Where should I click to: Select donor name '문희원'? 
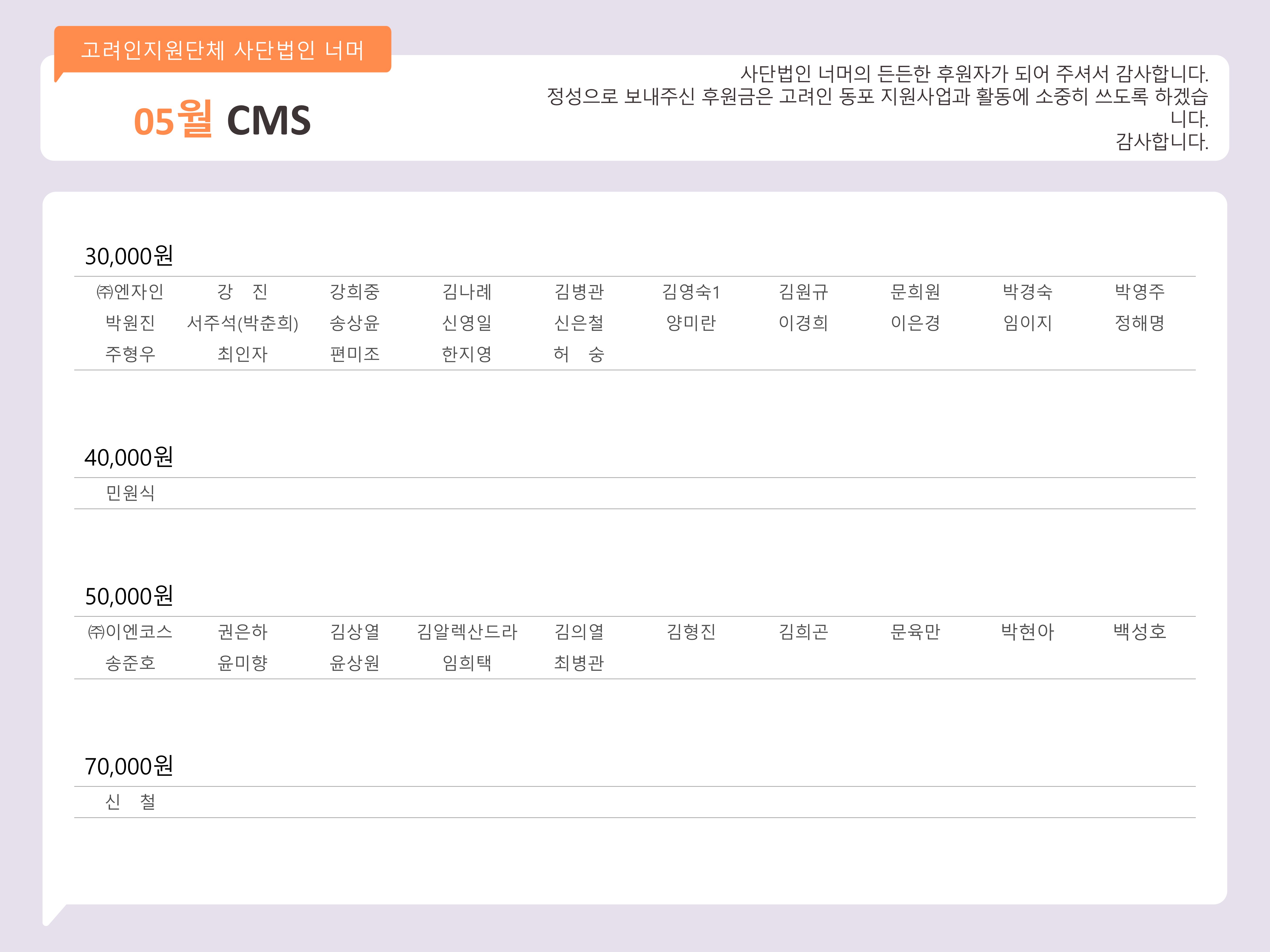[x=915, y=292]
